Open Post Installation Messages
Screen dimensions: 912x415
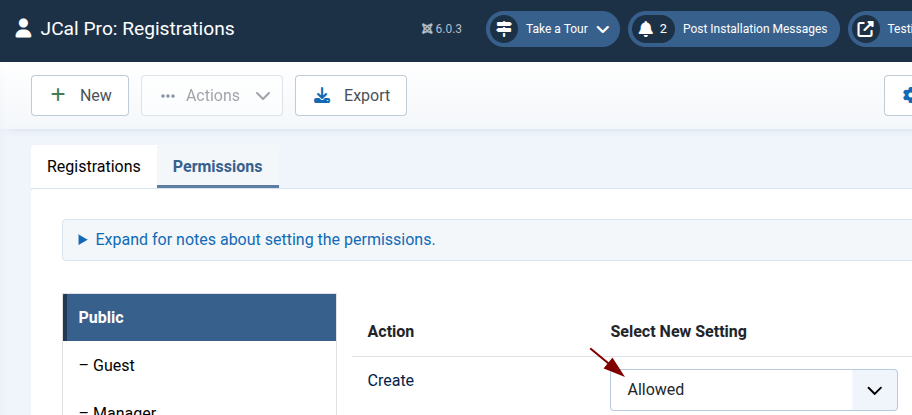[x=734, y=29]
